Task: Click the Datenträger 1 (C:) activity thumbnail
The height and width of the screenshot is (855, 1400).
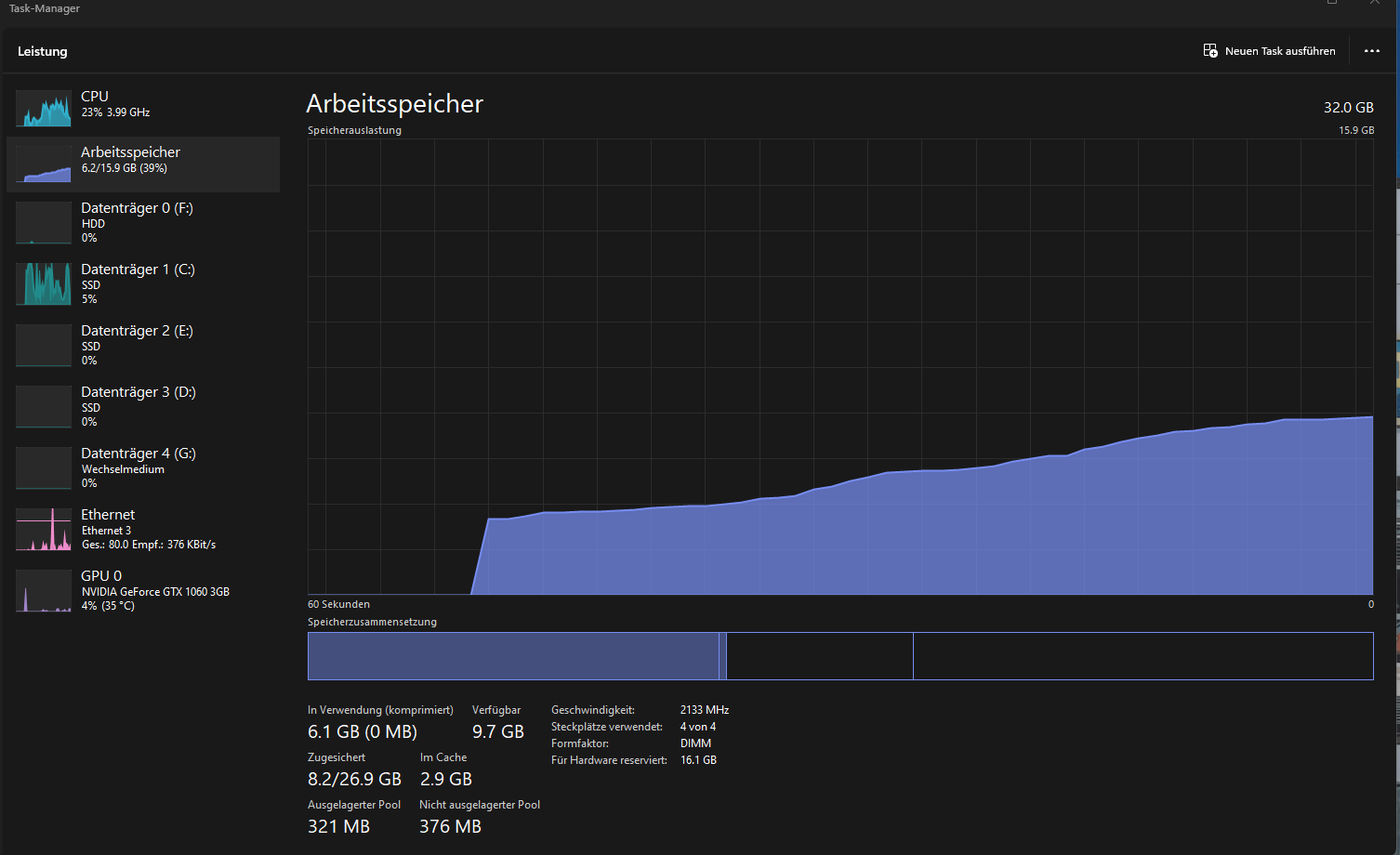Action: [x=44, y=283]
